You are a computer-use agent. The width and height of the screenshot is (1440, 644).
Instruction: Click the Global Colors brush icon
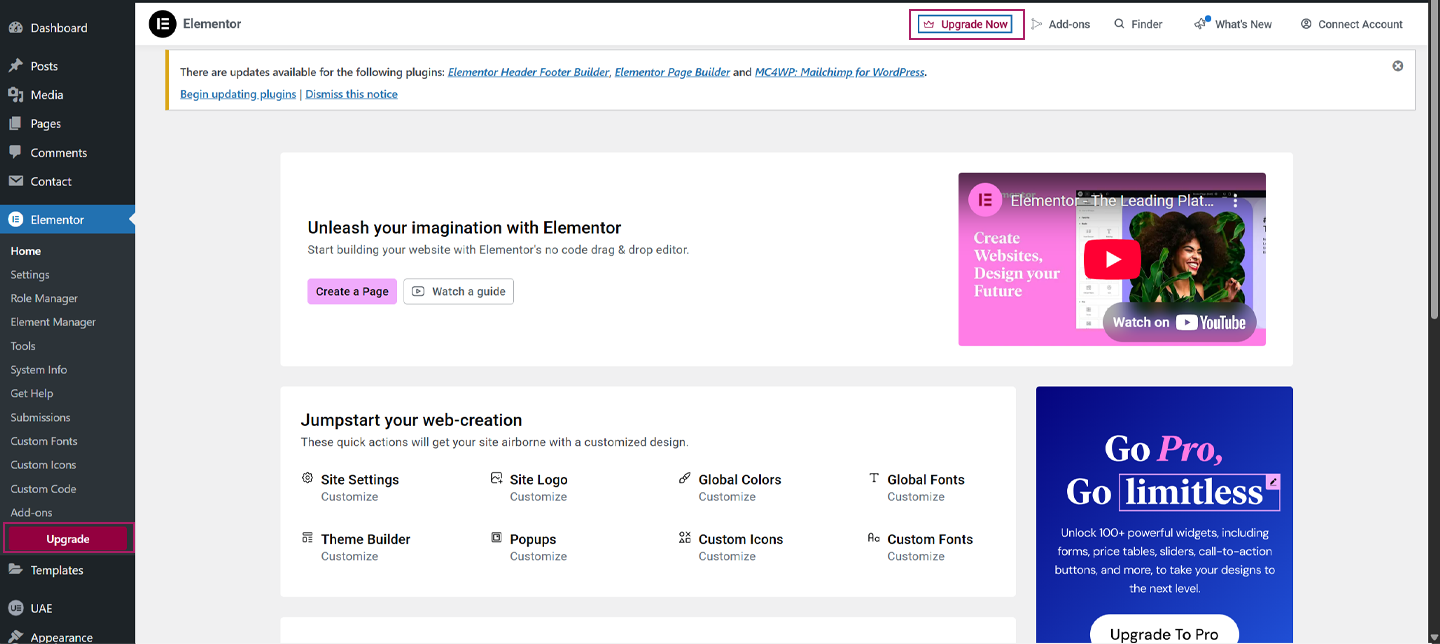coord(685,478)
